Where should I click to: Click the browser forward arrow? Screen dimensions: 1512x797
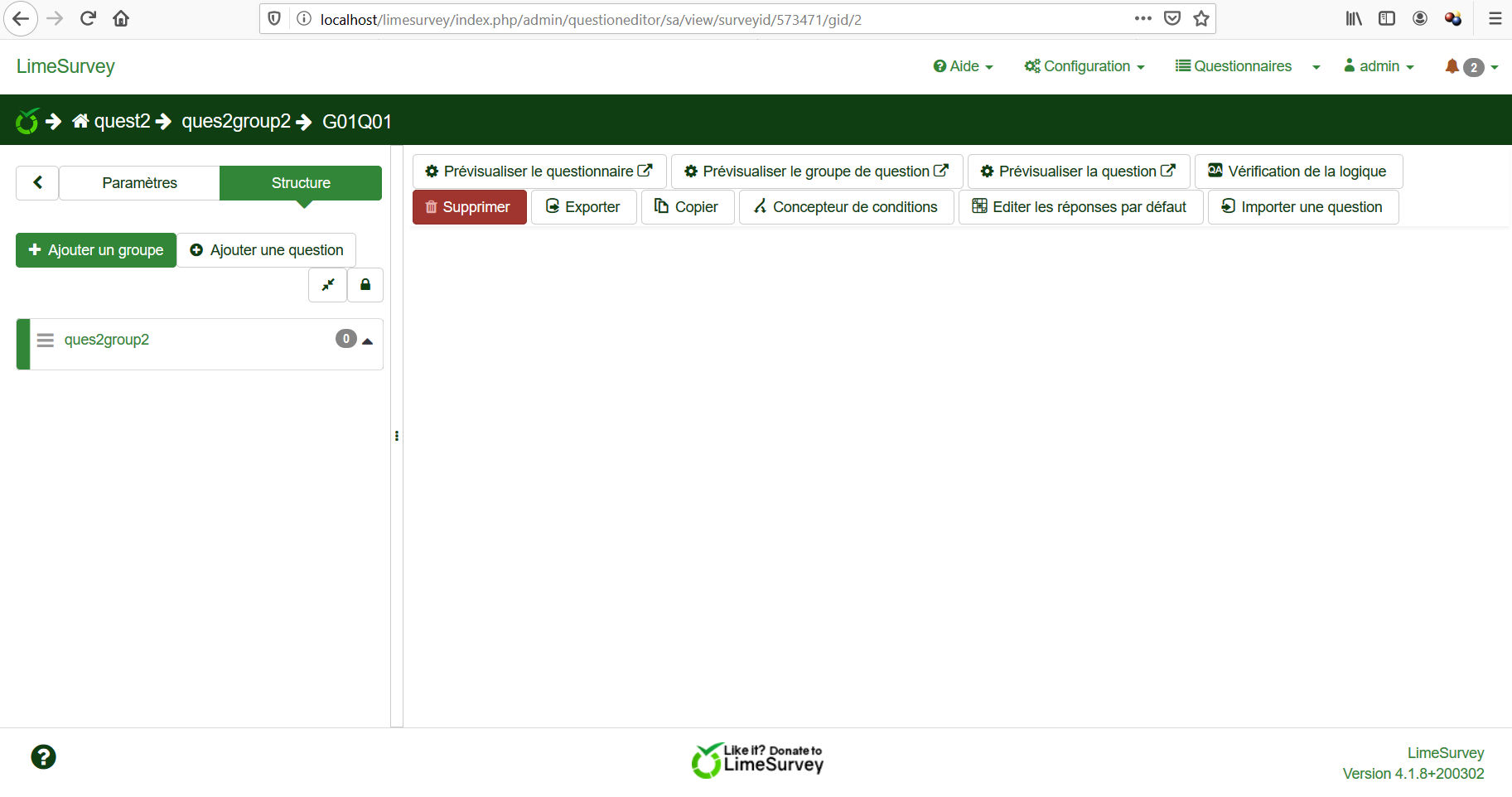pyautogui.click(x=55, y=18)
